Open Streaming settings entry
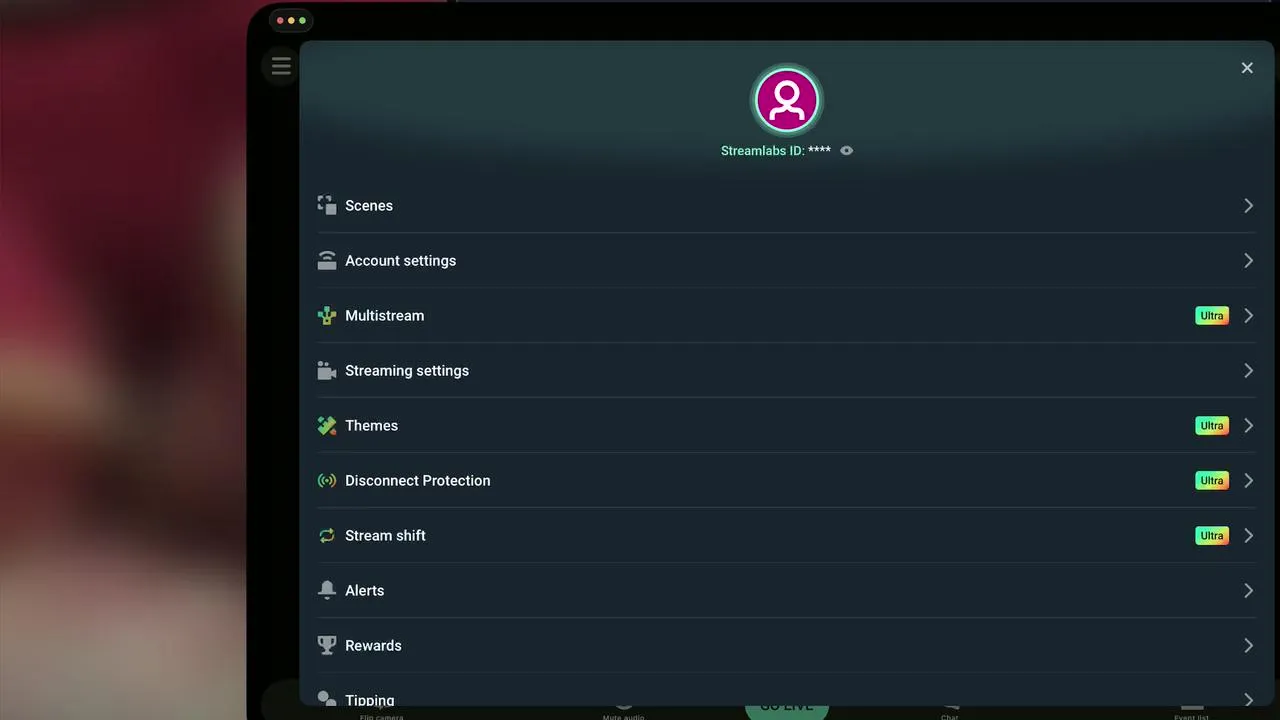The height and width of the screenshot is (720, 1280). (786, 370)
